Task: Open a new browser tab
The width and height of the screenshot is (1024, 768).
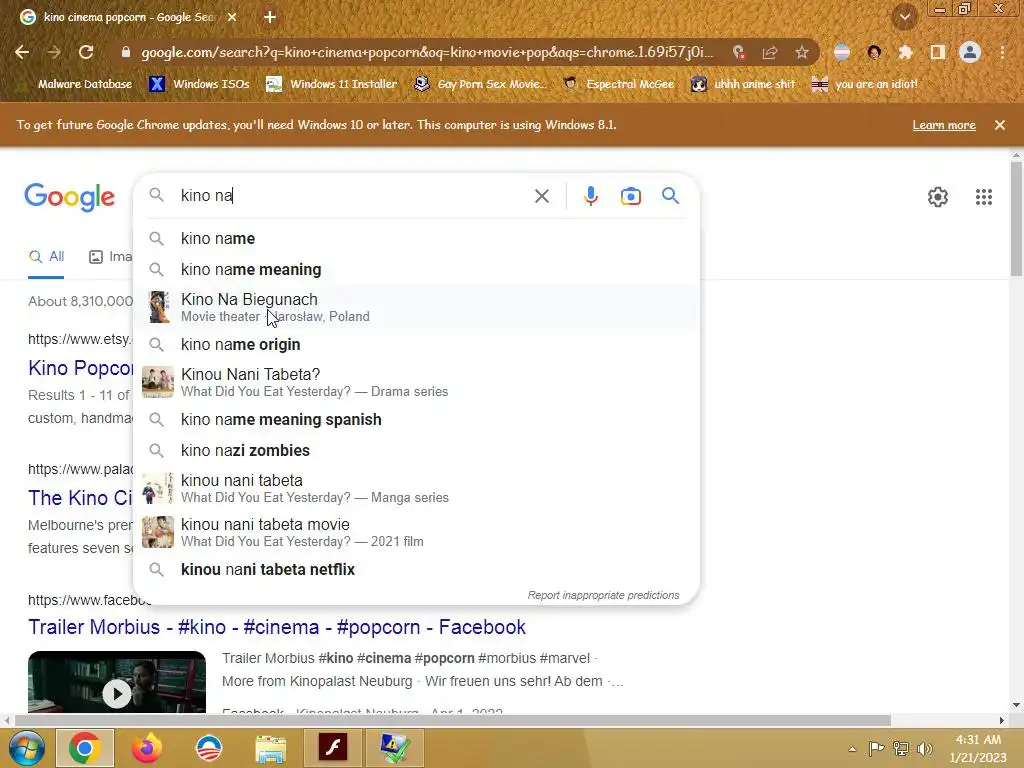Action: click(270, 17)
